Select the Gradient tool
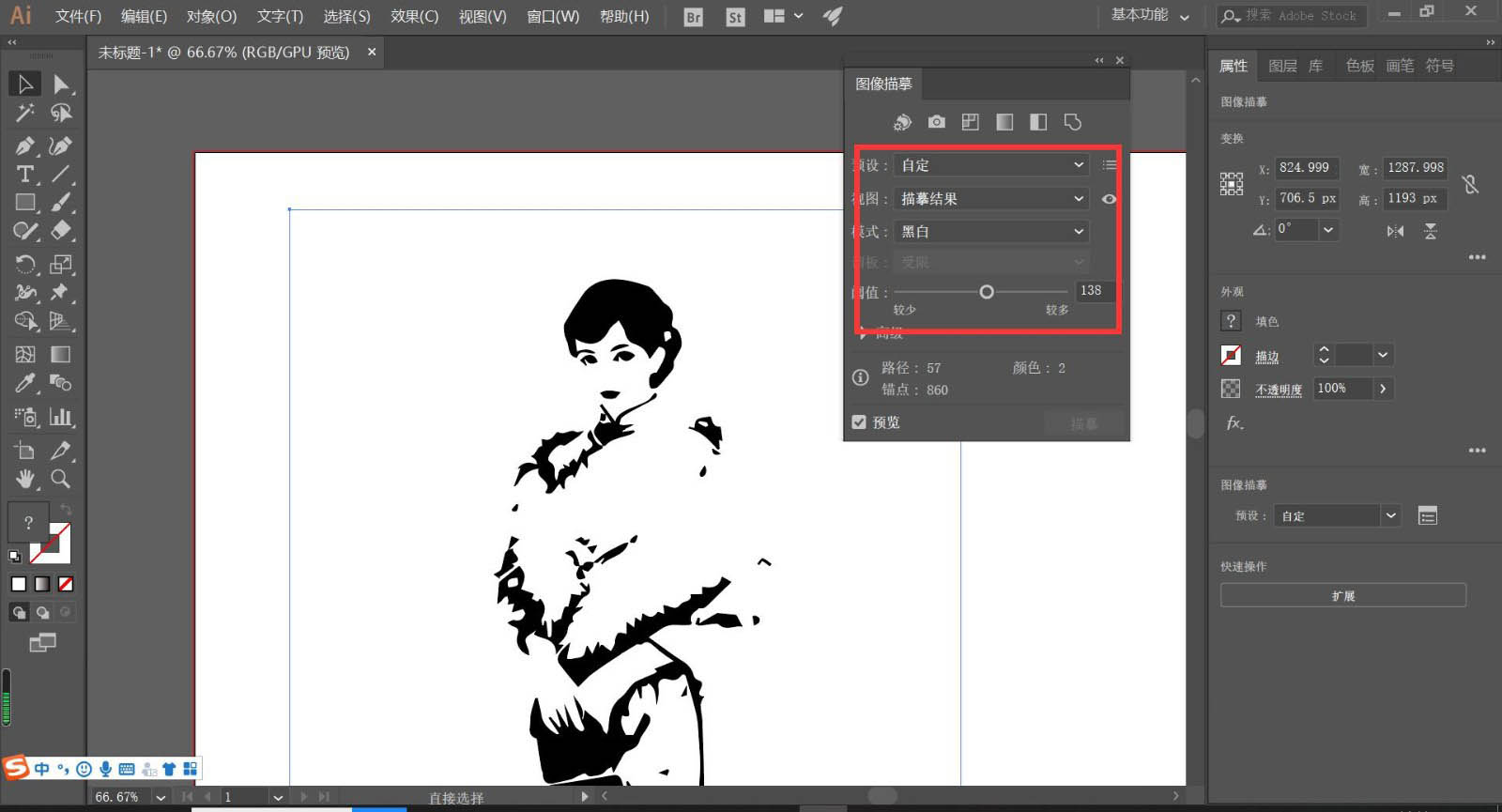This screenshot has height=812, width=1502. (x=61, y=354)
